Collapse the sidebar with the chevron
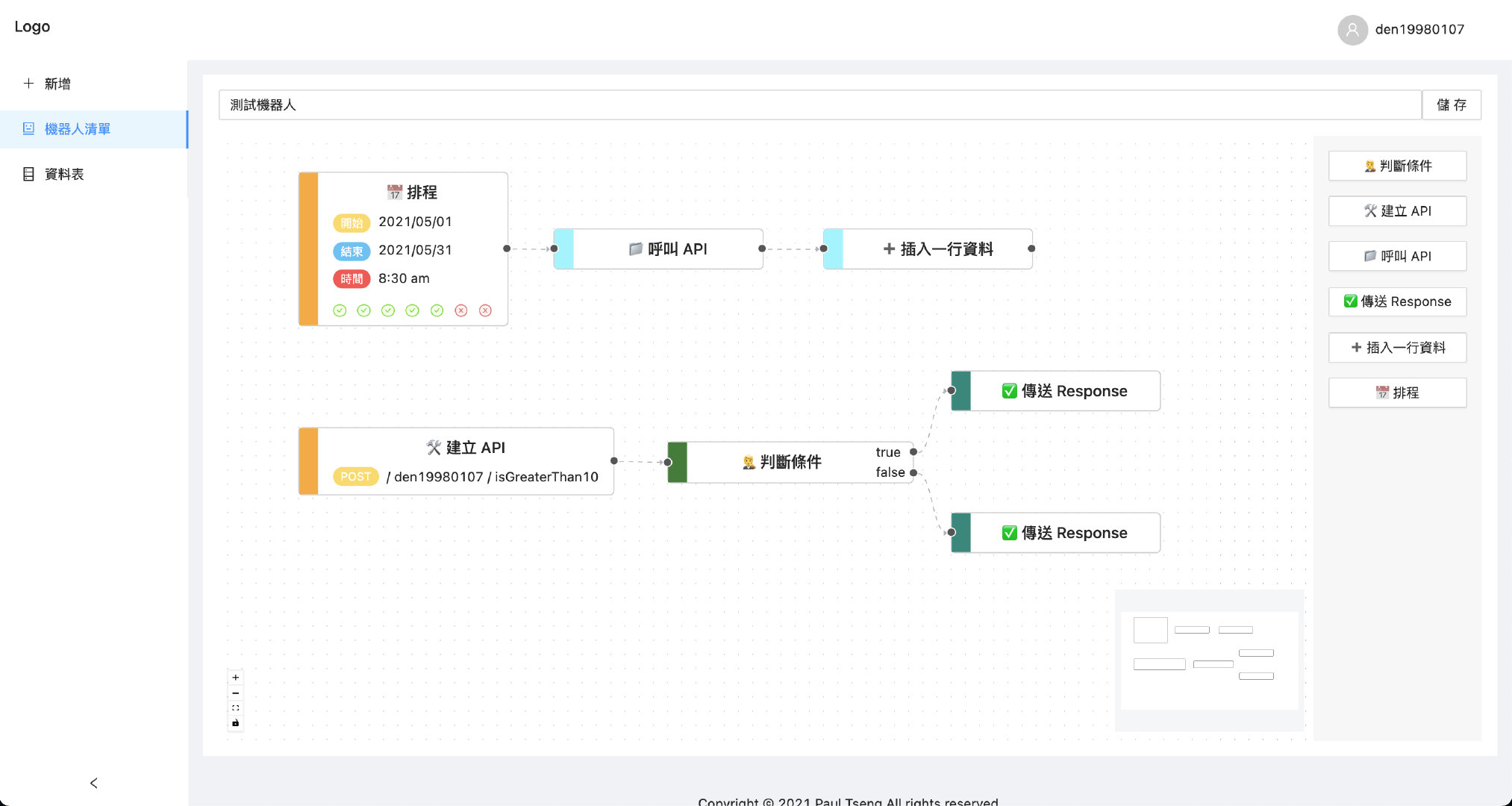Image resolution: width=1512 pixels, height=806 pixels. click(93, 783)
